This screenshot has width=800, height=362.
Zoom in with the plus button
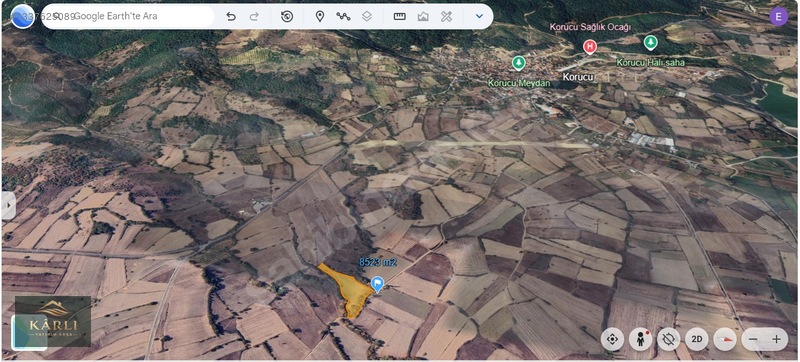pyautogui.click(x=777, y=339)
